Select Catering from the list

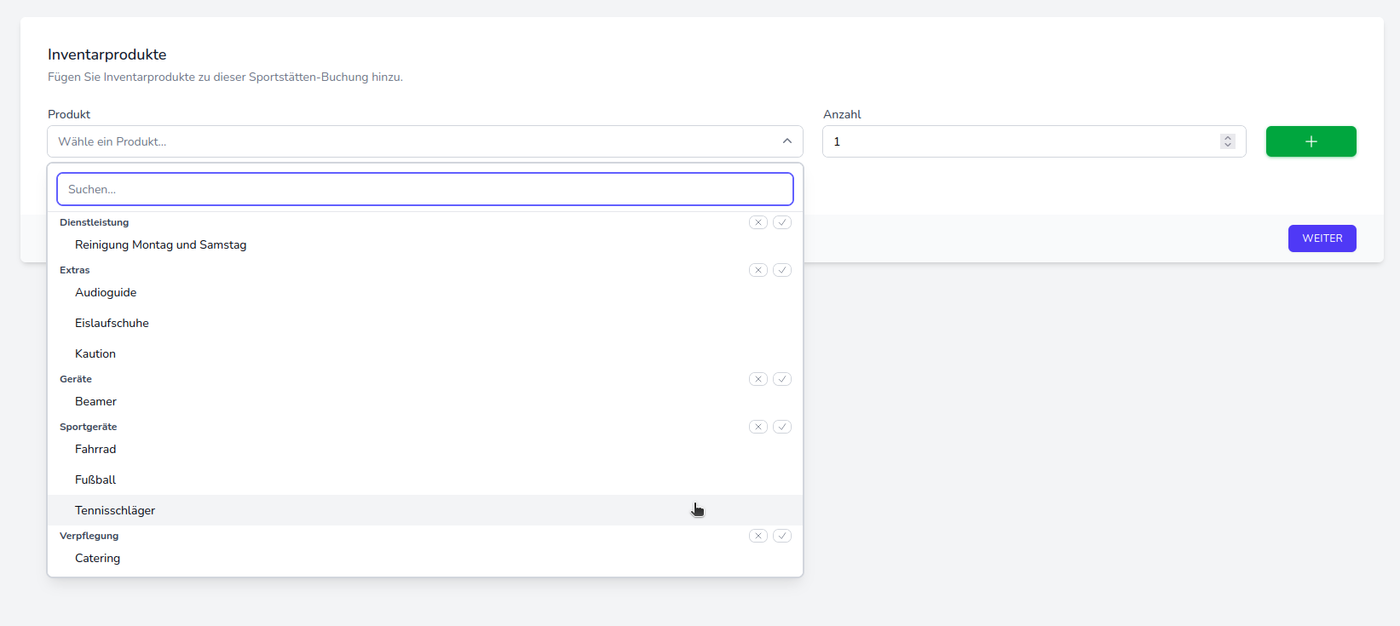click(98, 559)
